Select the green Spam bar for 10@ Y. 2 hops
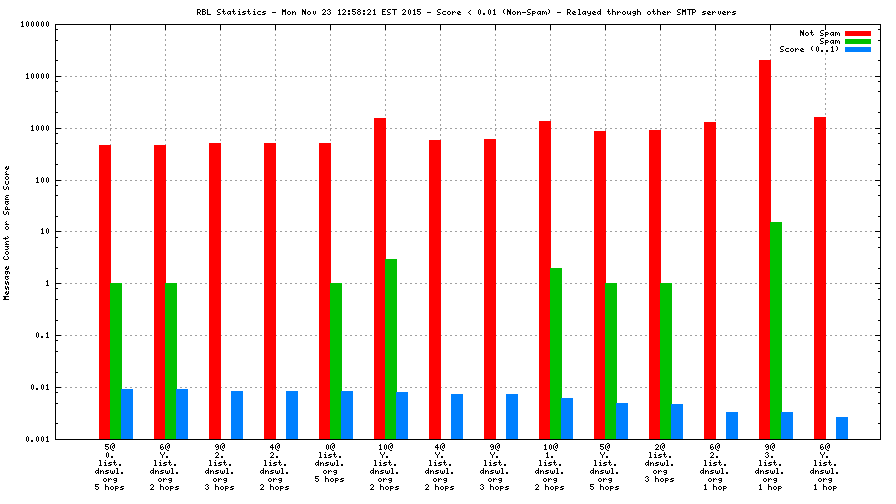This screenshot has height=504, width=896. tap(391, 348)
